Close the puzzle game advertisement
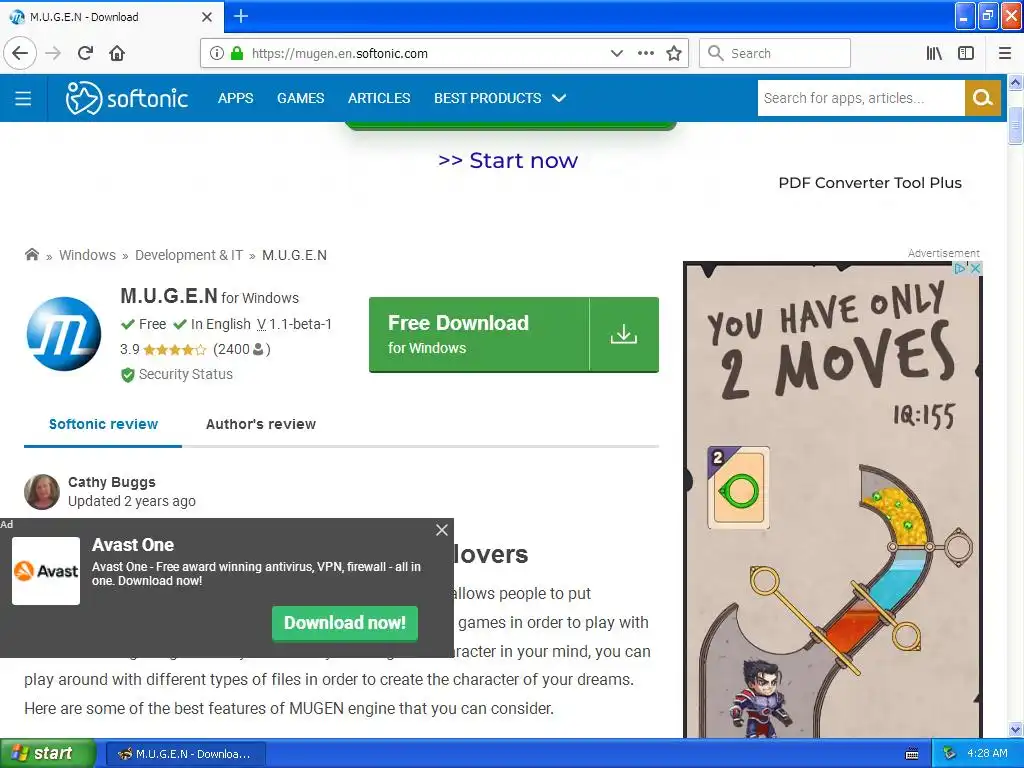This screenshot has width=1024, height=768. point(975,268)
